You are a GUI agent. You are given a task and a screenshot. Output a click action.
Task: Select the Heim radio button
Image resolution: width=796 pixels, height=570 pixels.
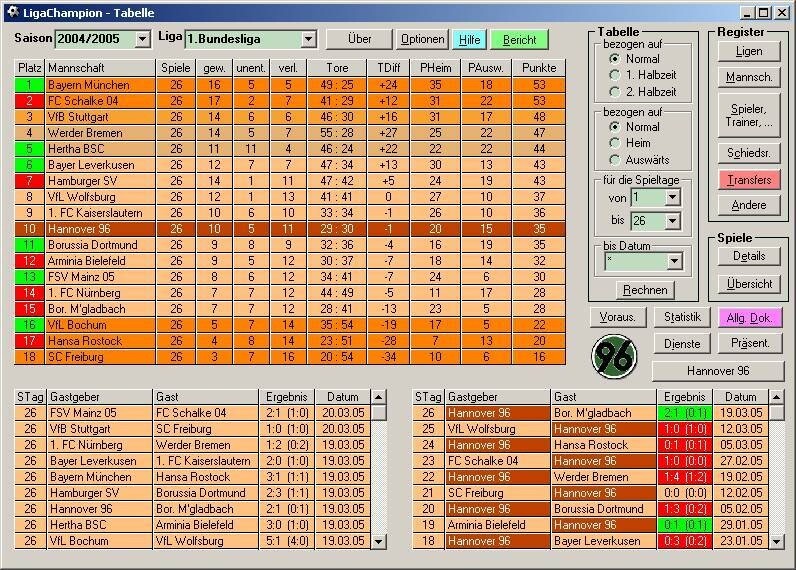tap(614, 143)
